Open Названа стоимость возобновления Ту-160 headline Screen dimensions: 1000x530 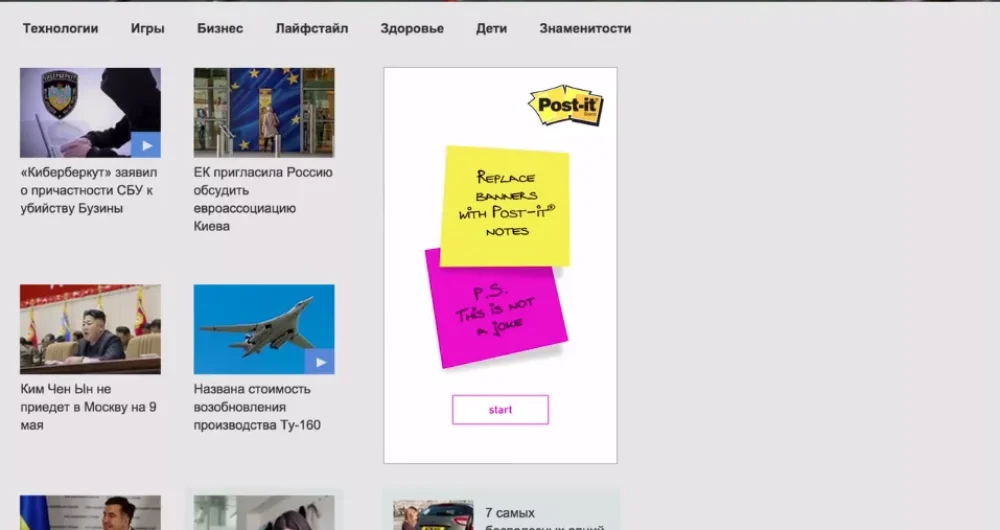[257, 407]
